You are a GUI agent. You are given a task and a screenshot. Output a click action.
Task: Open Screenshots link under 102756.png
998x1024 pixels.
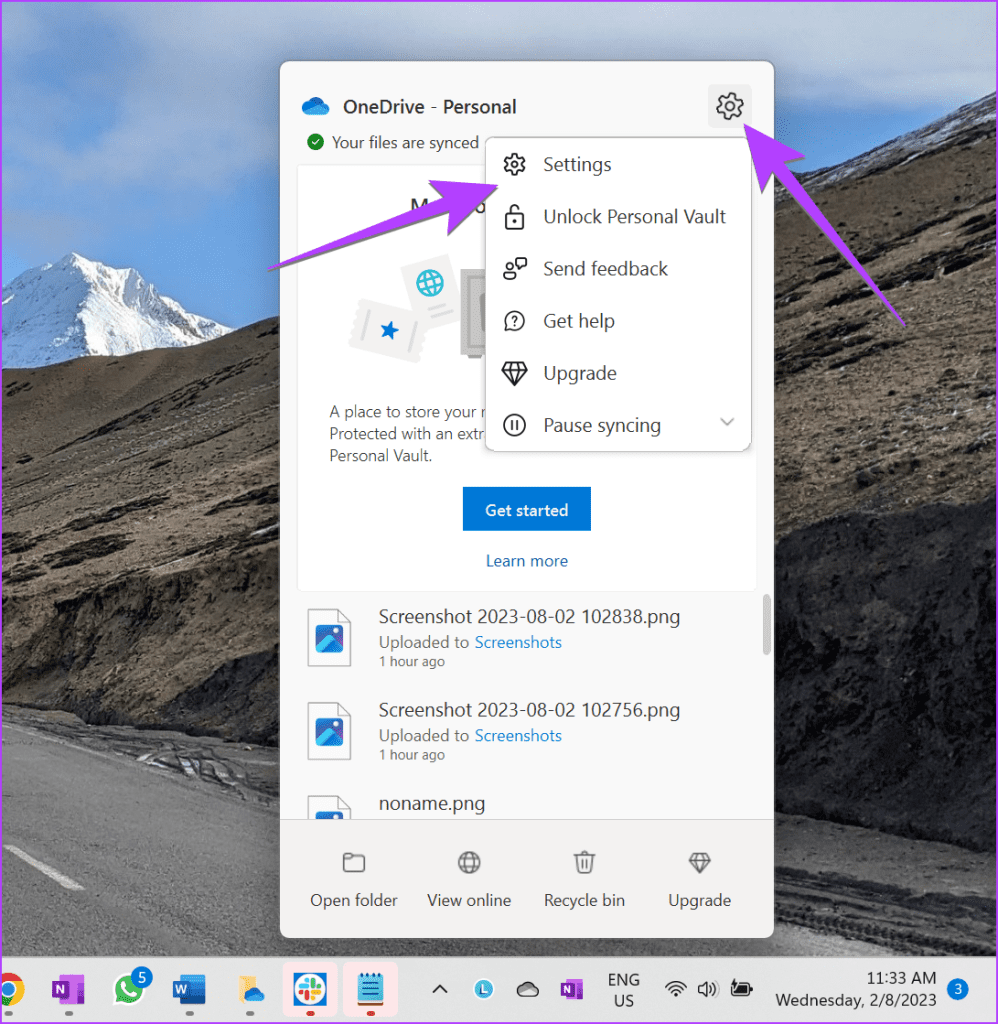tap(517, 736)
